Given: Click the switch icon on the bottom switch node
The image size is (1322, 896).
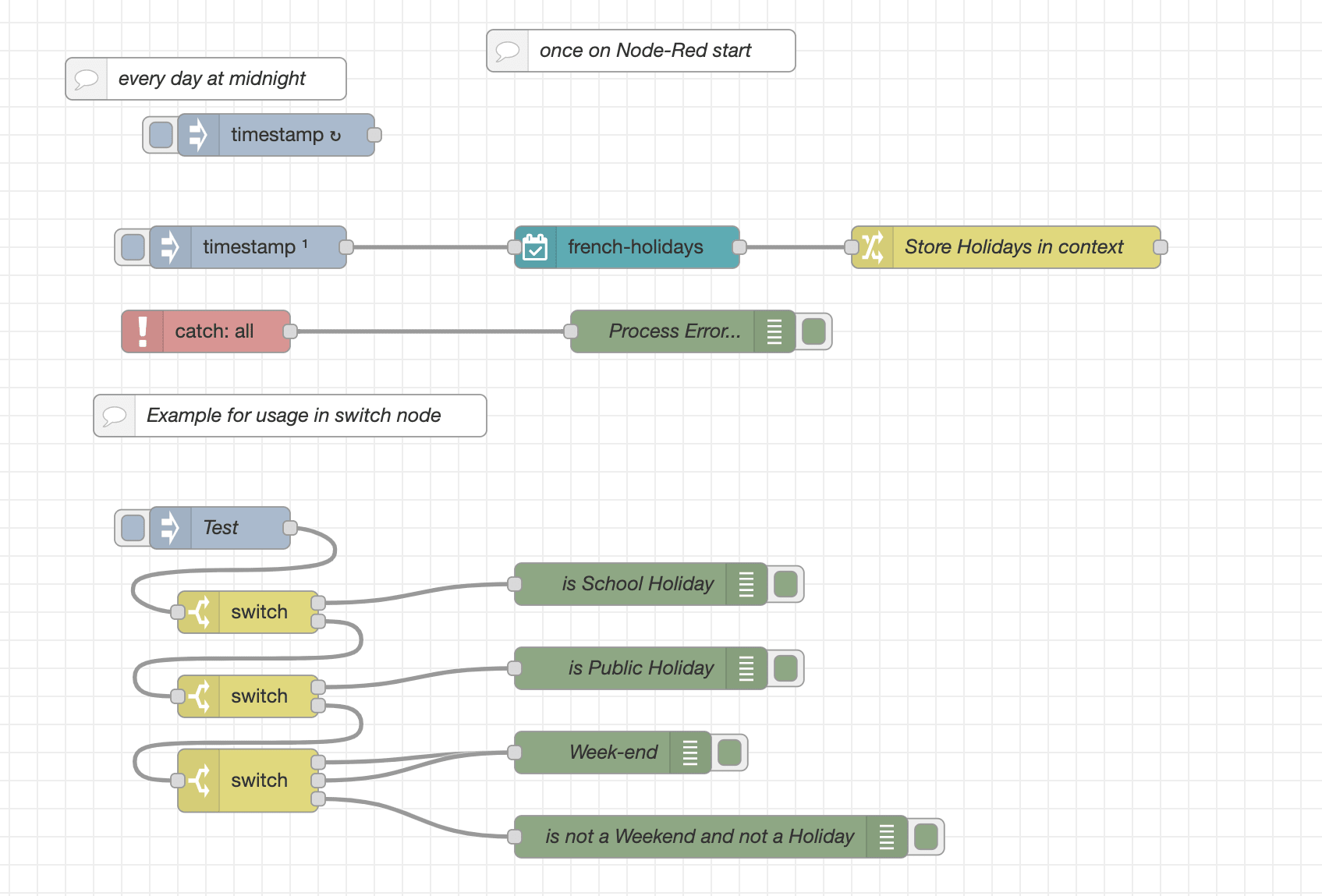Looking at the screenshot, I should click(x=201, y=780).
